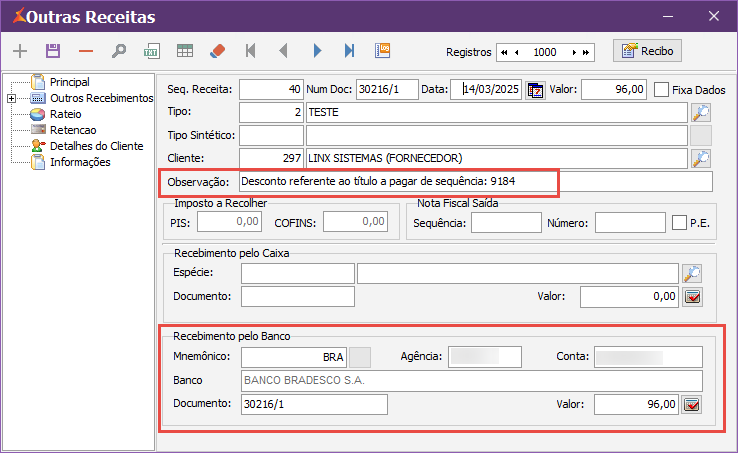This screenshot has height=453, width=738.
Task: Go to next record blue arrow
Action: [317, 51]
